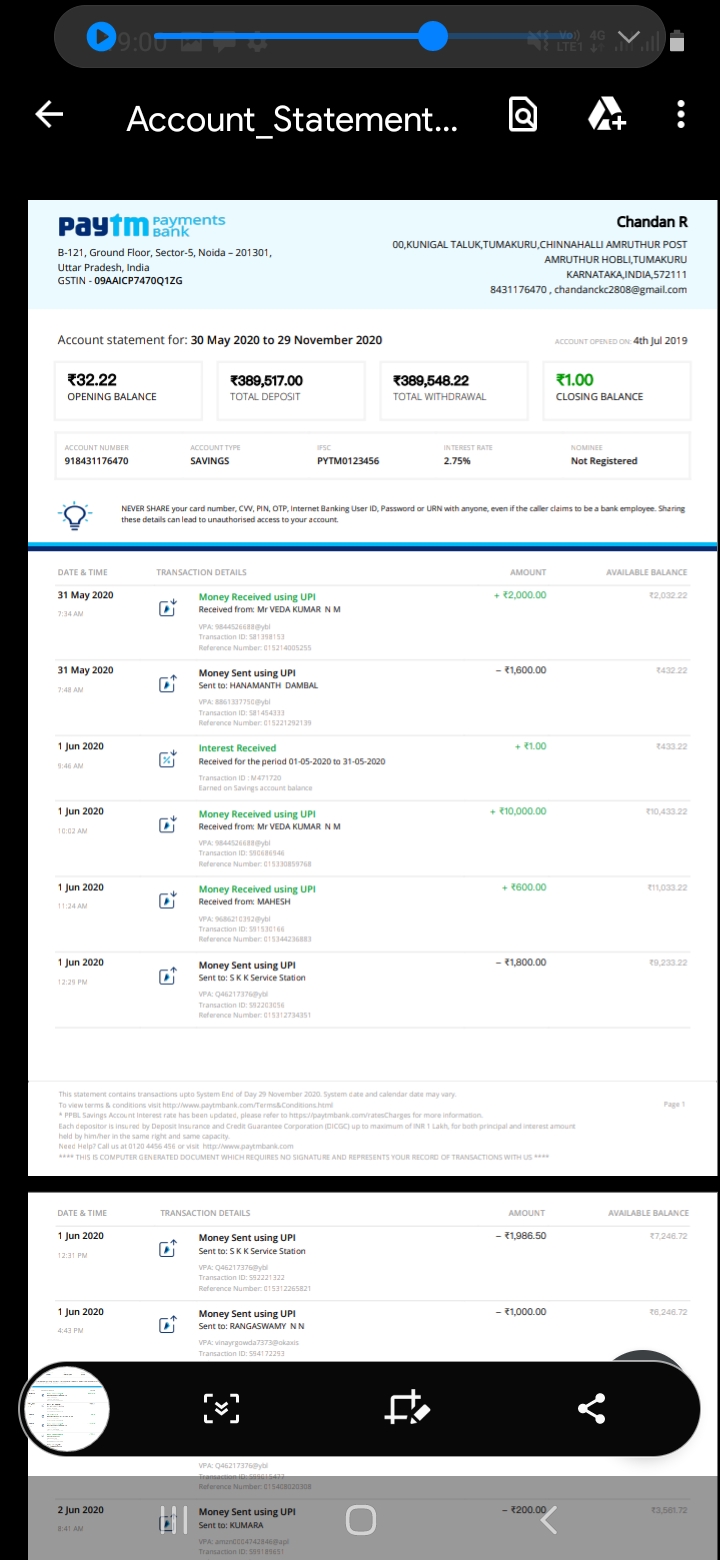Open the find-in-document search icon

(x=522, y=115)
